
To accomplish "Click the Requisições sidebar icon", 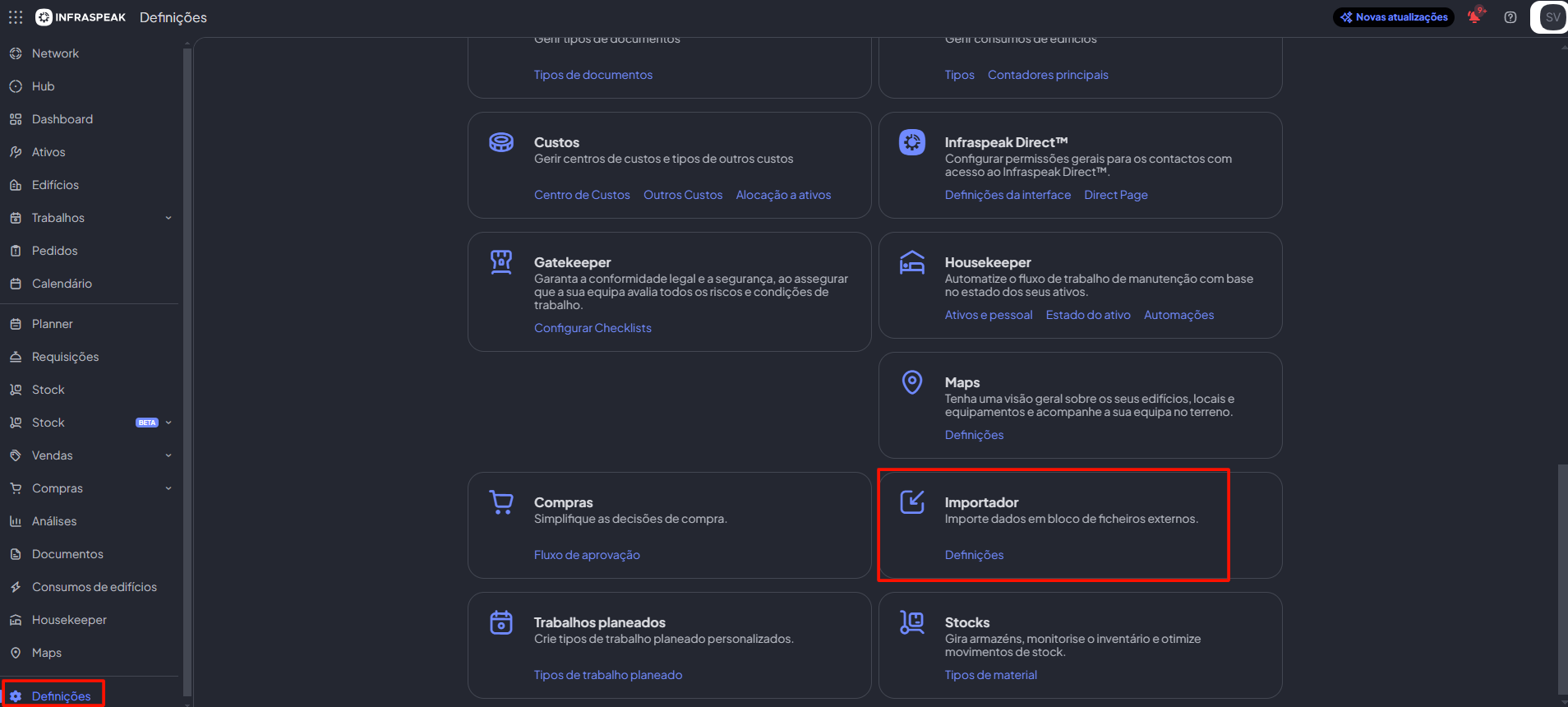I will pyautogui.click(x=16, y=357).
